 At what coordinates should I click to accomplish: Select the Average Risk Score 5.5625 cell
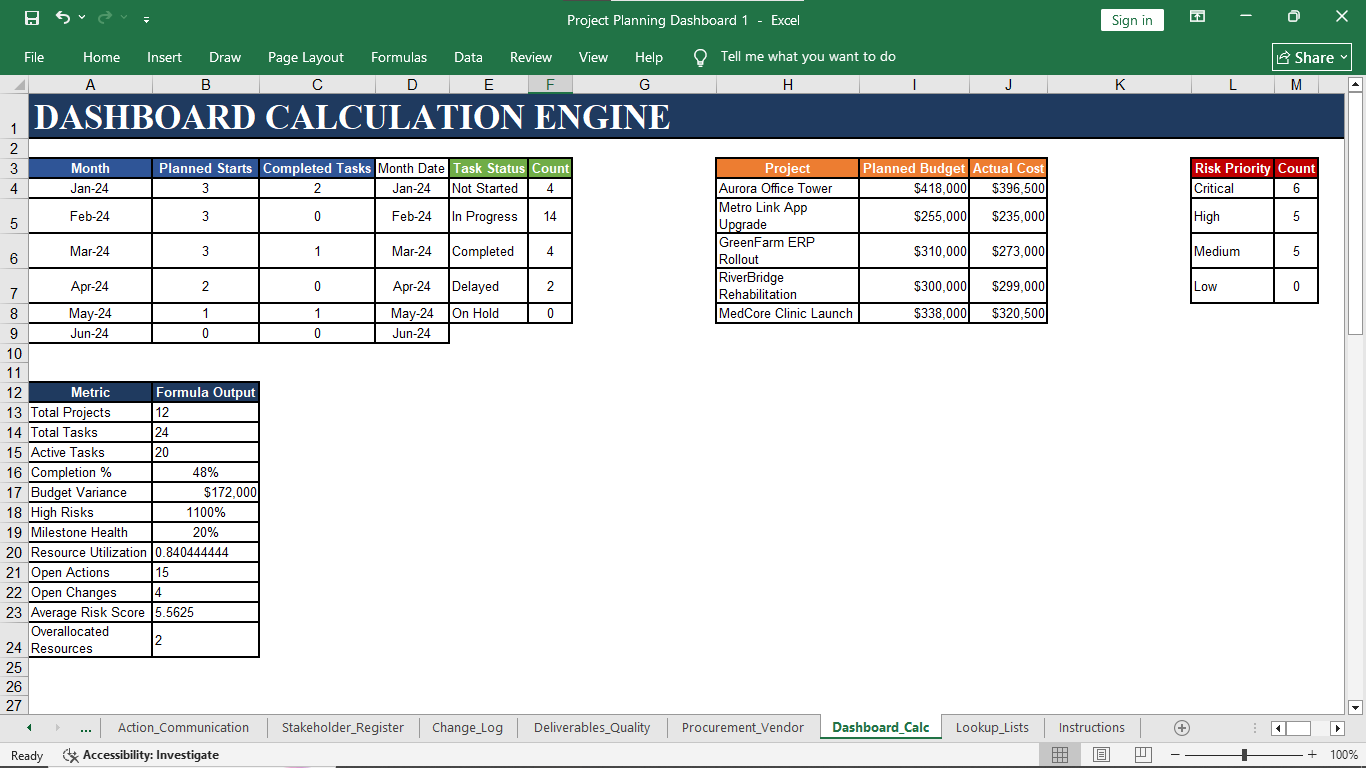click(206, 612)
